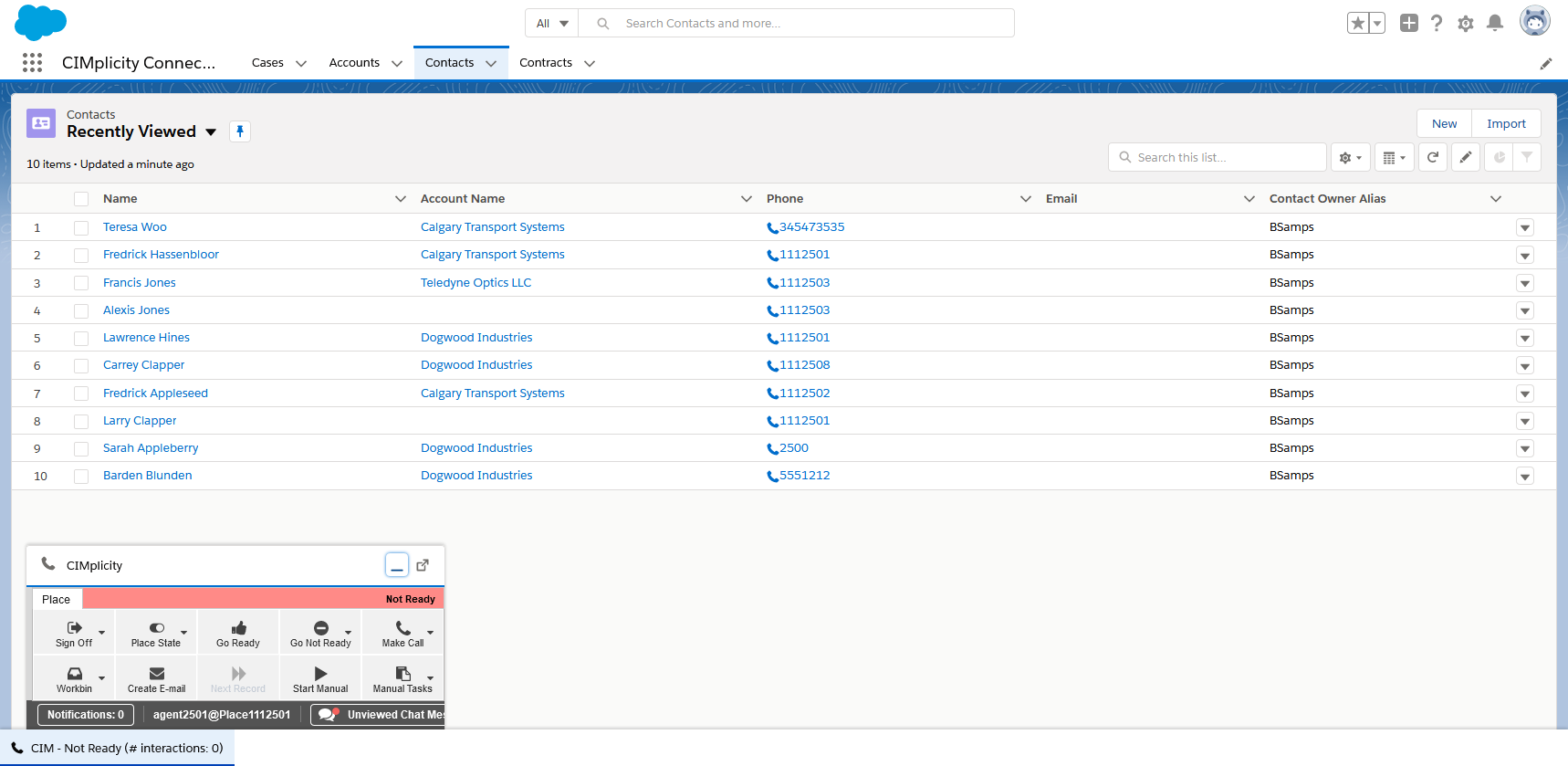Switch to the Contracts tab
1568x766 pixels.
pyautogui.click(x=546, y=62)
